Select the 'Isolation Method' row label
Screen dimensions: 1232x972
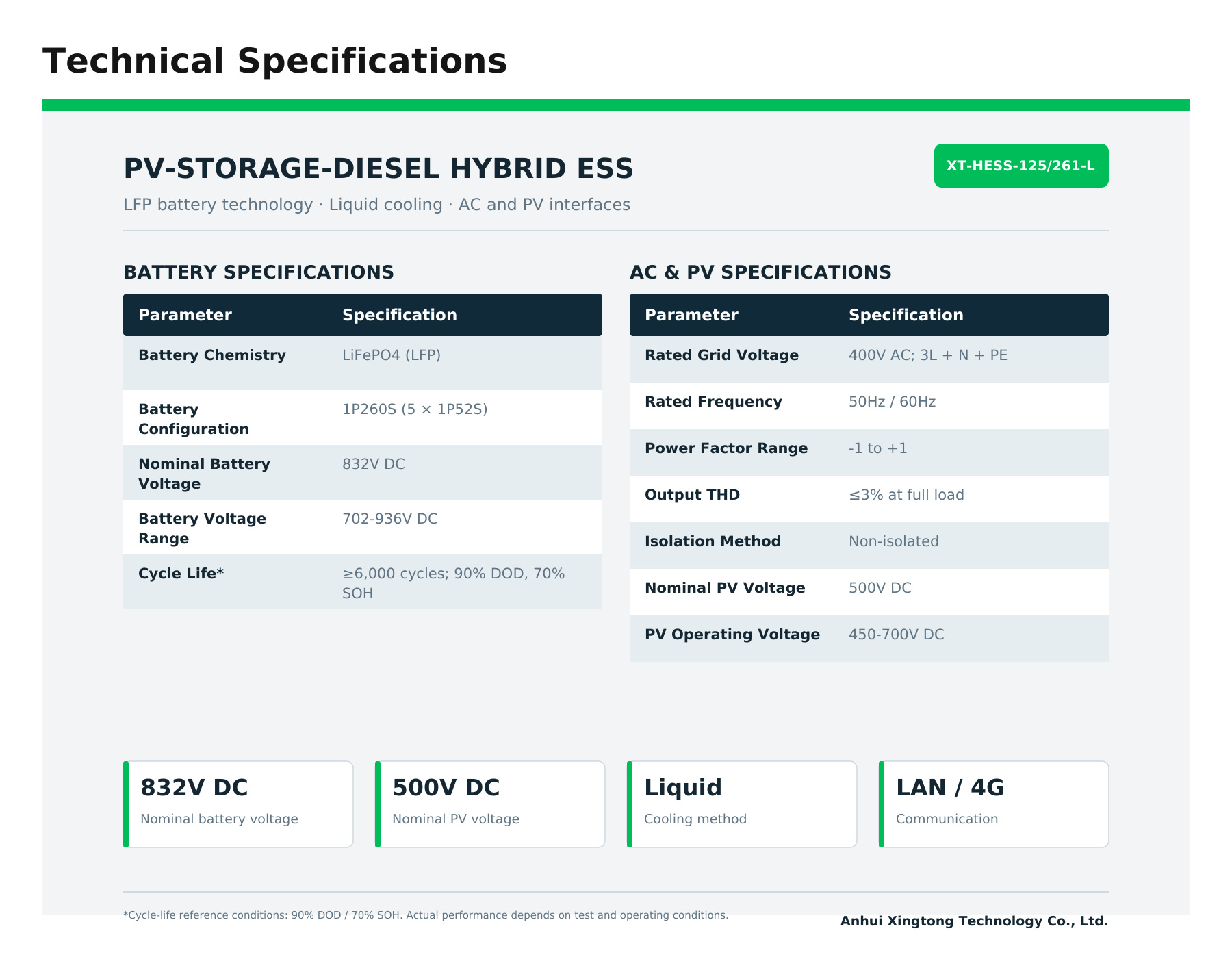point(713,541)
